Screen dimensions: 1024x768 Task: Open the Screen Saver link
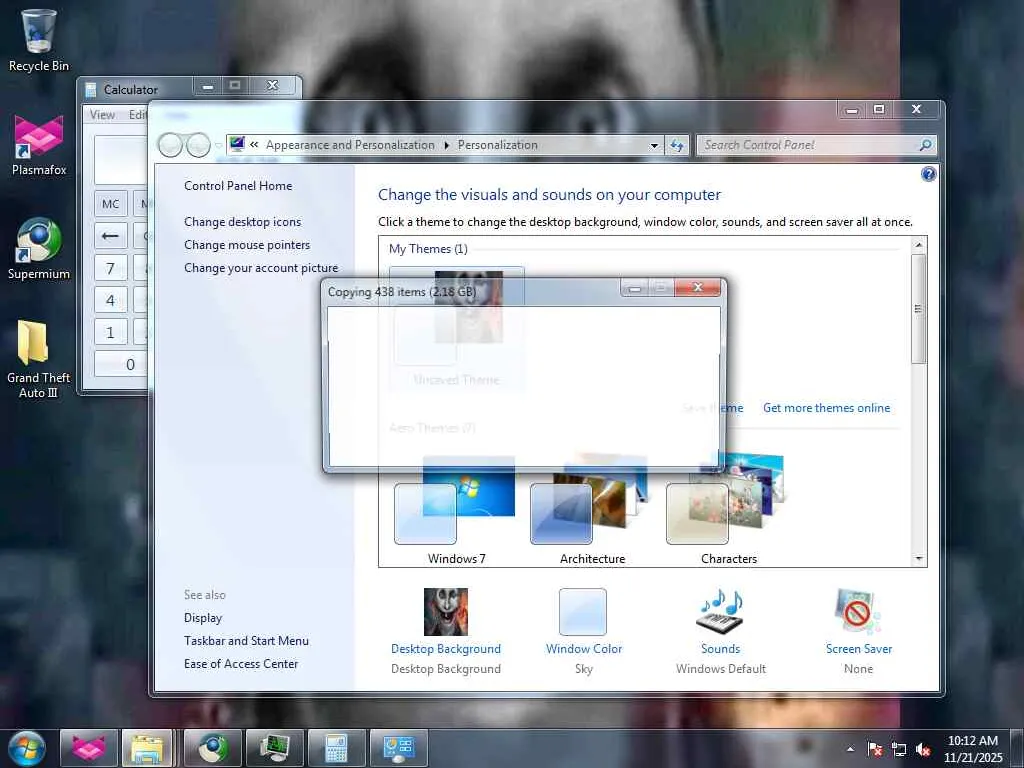(859, 648)
